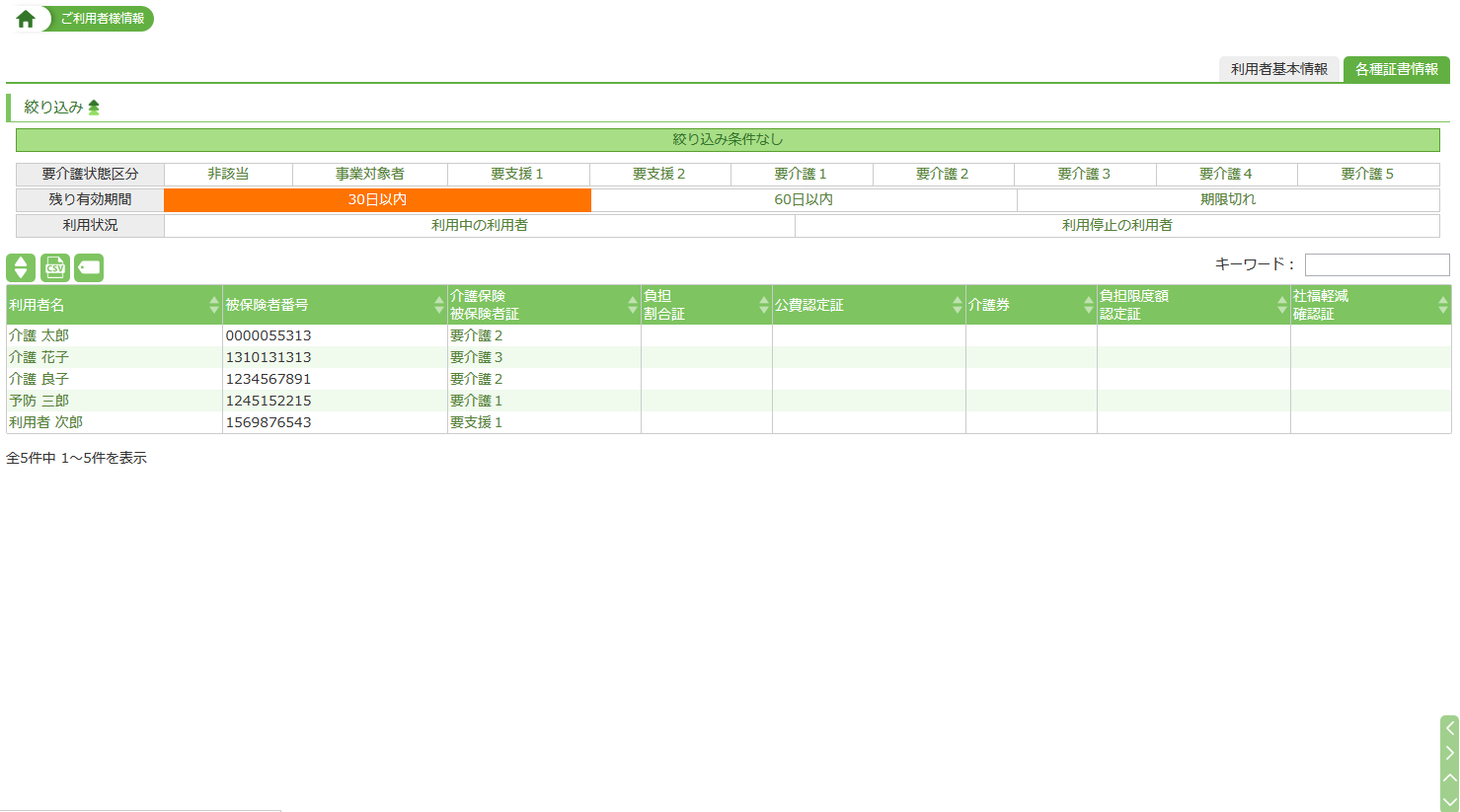The width and height of the screenshot is (1460, 812).
Task: Focus the キーワード search input field
Action: pyautogui.click(x=1376, y=264)
